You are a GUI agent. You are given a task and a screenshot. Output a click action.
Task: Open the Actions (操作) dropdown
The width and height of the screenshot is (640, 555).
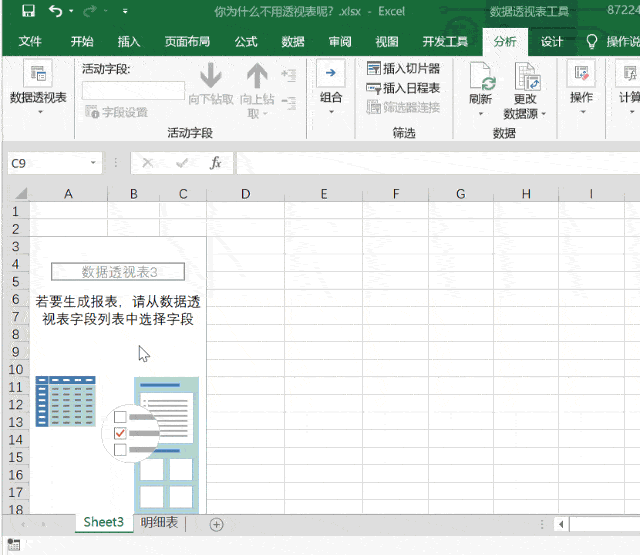tap(581, 85)
